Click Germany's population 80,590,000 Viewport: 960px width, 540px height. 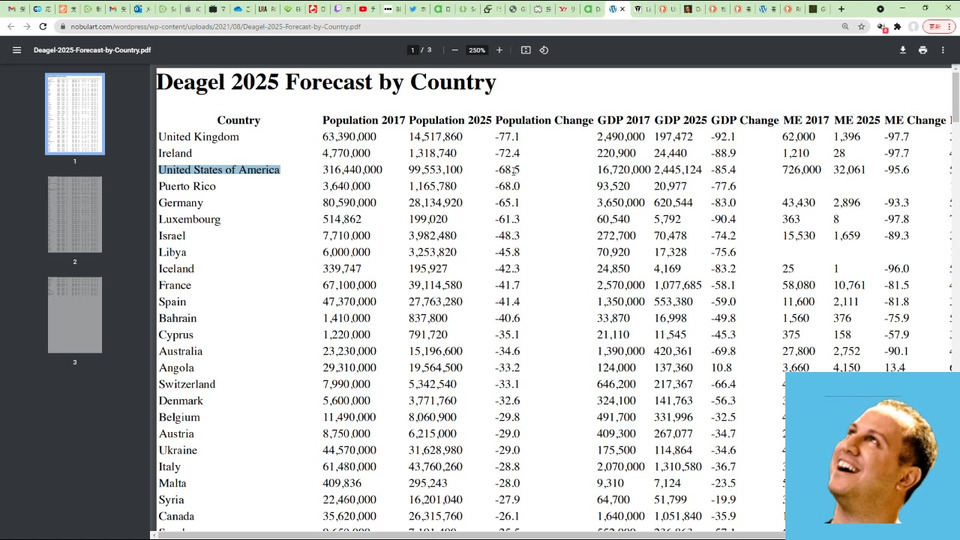pos(352,203)
